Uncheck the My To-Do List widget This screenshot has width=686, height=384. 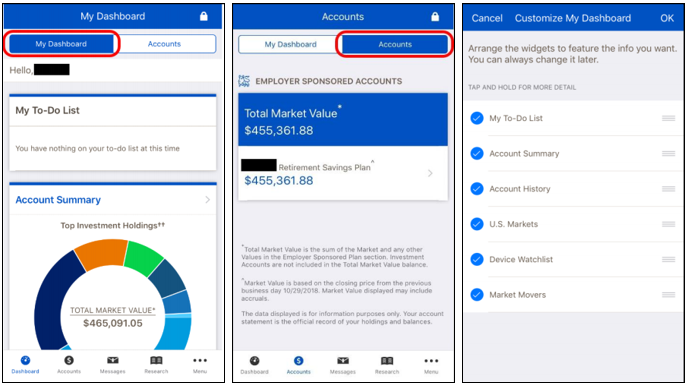477,118
